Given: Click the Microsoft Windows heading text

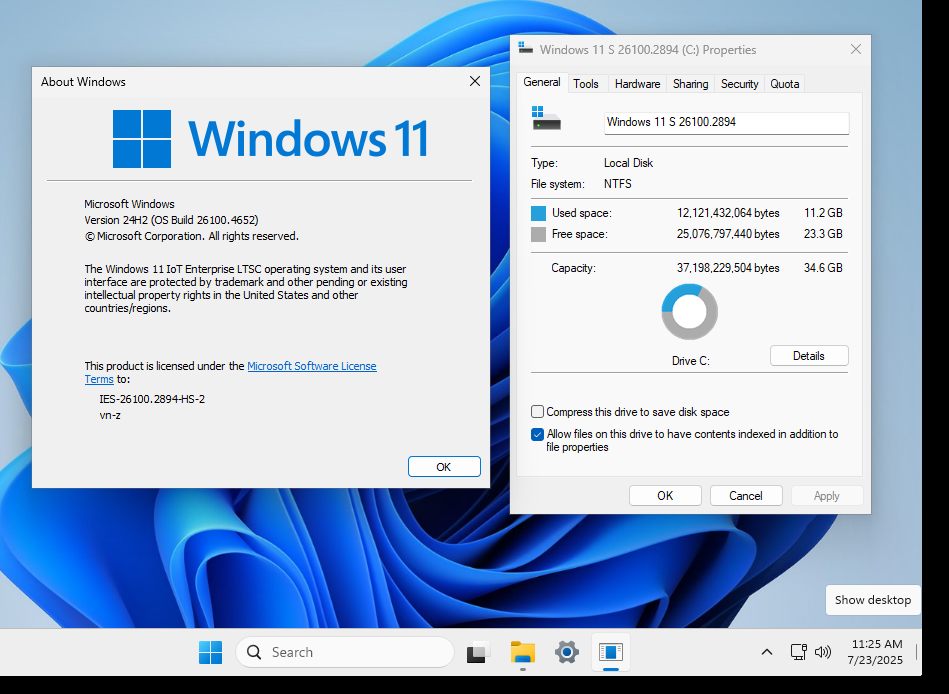Looking at the screenshot, I should coord(130,205).
